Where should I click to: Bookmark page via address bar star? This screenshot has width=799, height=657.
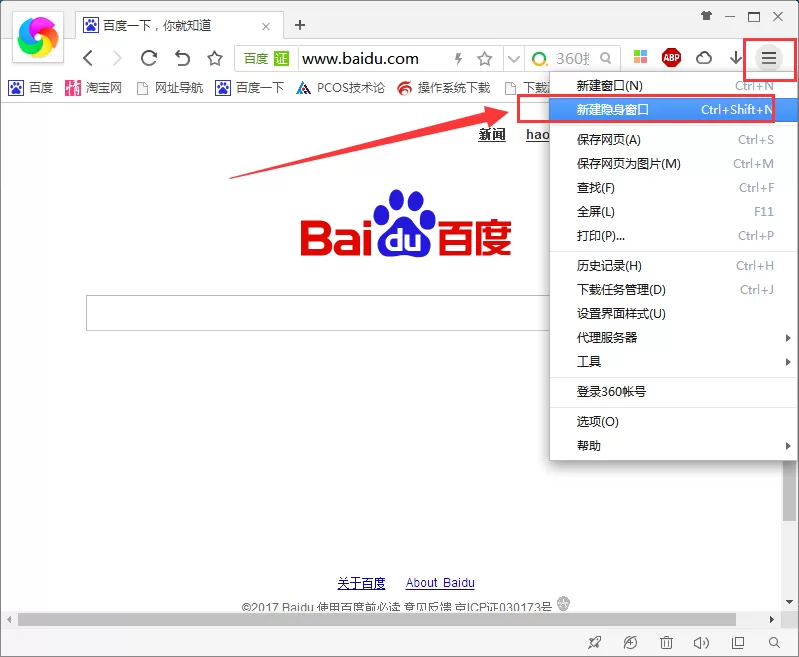tap(485, 59)
